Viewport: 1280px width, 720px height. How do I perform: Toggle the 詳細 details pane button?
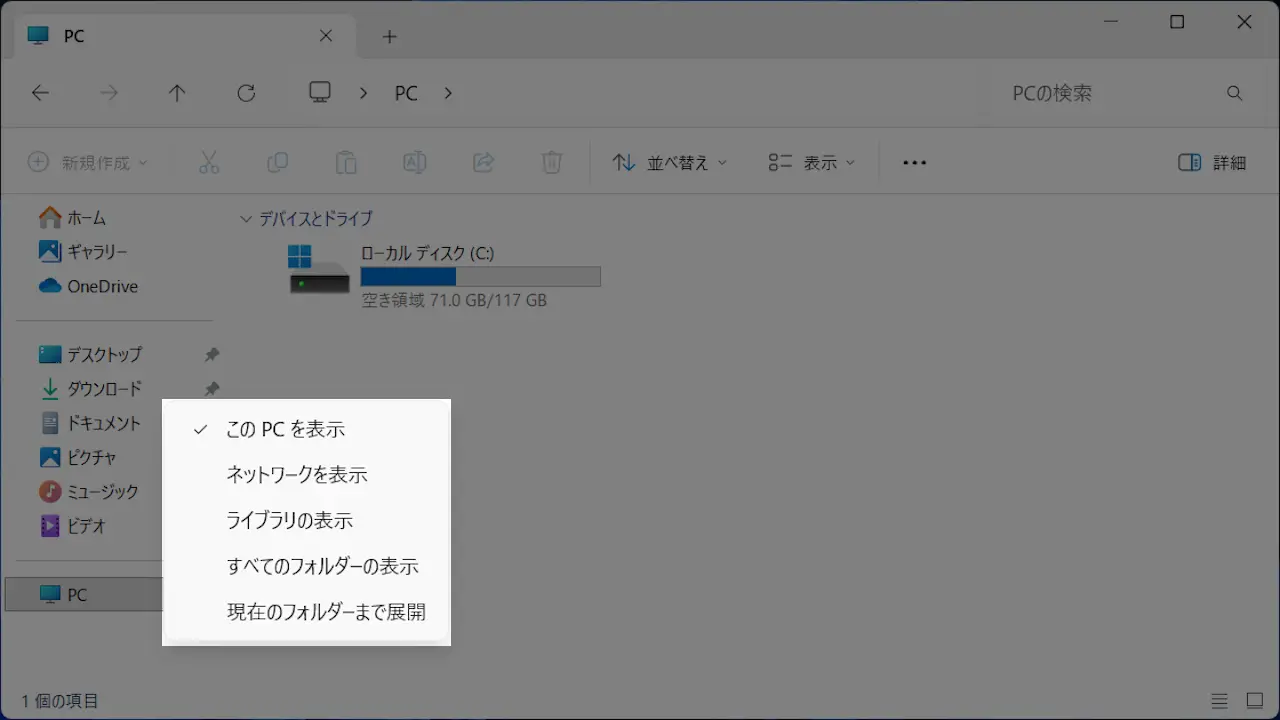tap(1212, 163)
